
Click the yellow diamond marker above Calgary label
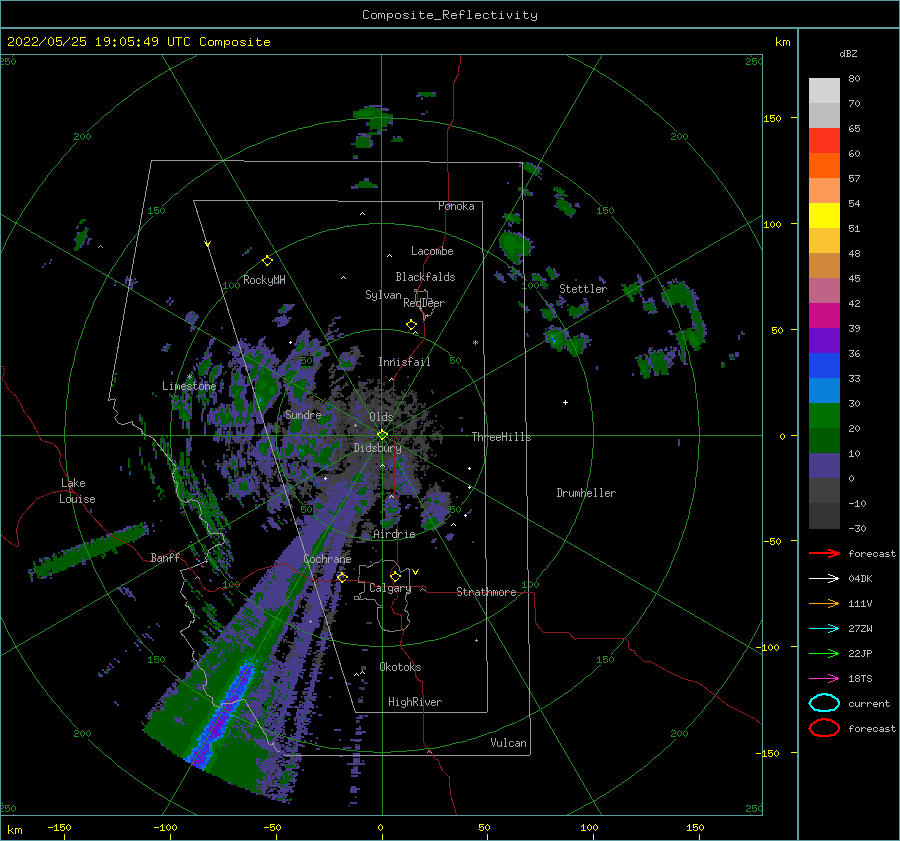point(395,576)
